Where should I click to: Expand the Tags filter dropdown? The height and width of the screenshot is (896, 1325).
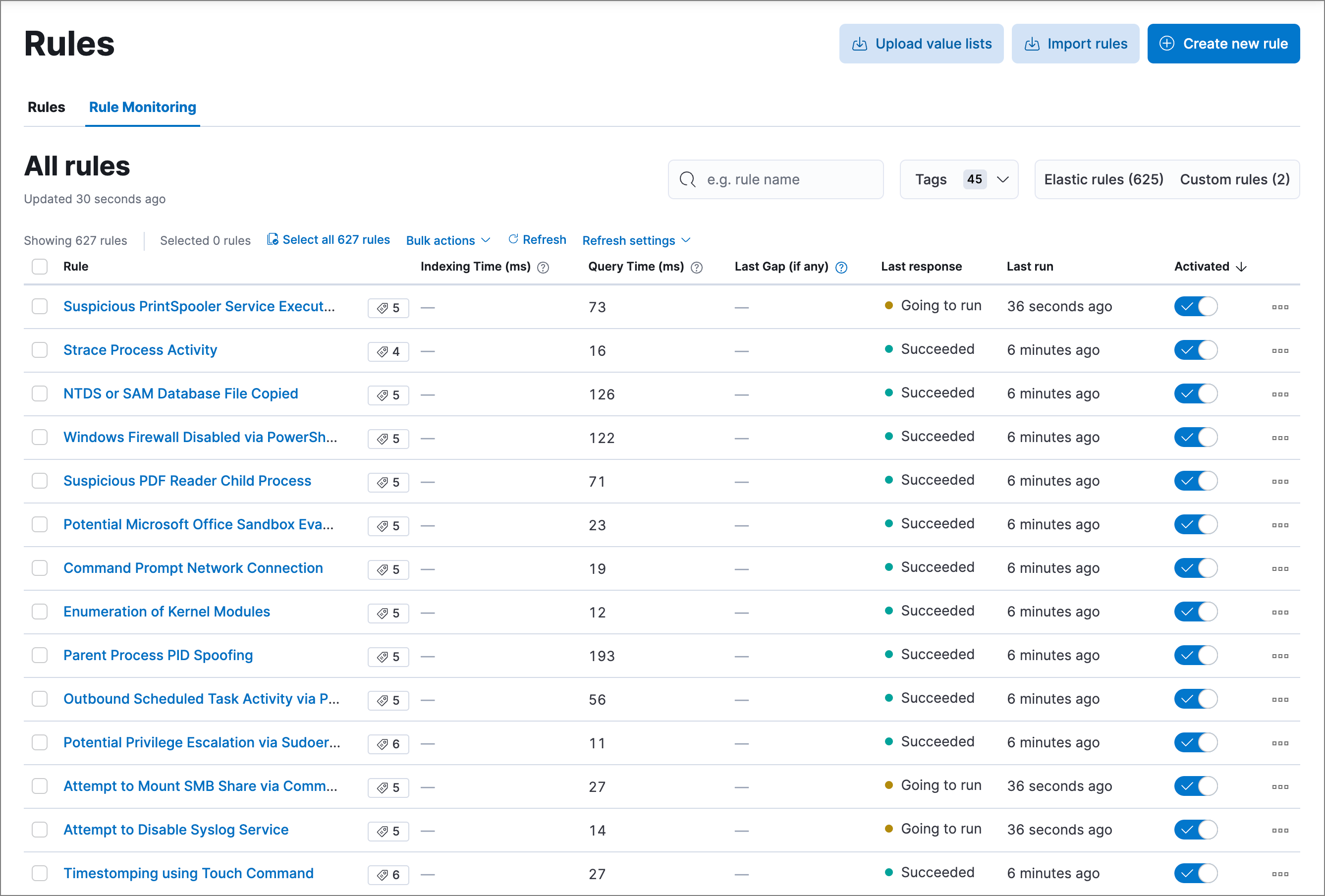(x=958, y=180)
